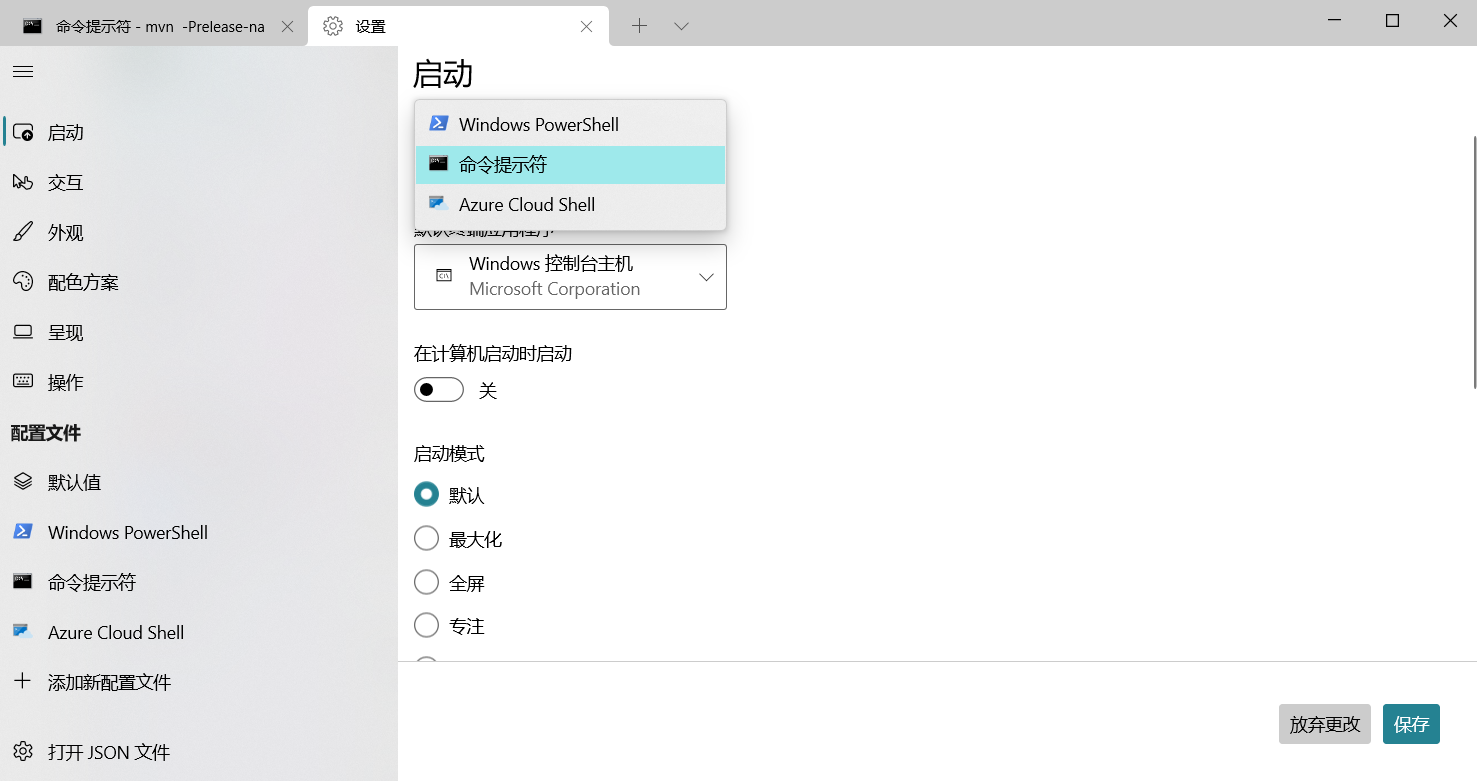Select the 最大化 launch mode radio button
Image resolution: width=1477 pixels, height=781 pixels.
[426, 538]
